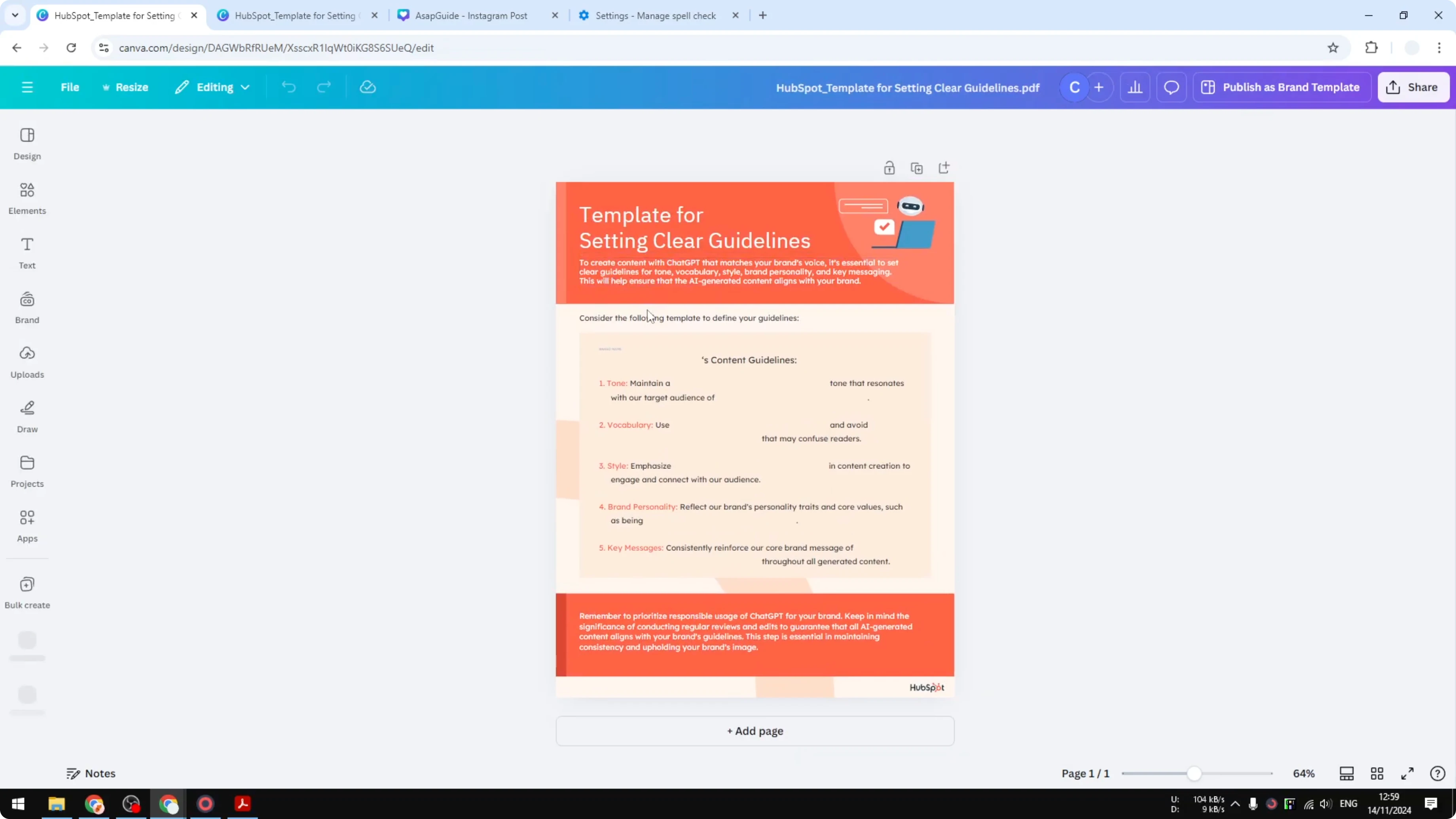Open the File menu
Viewport: 1456px width, 819px height.
coord(70,87)
